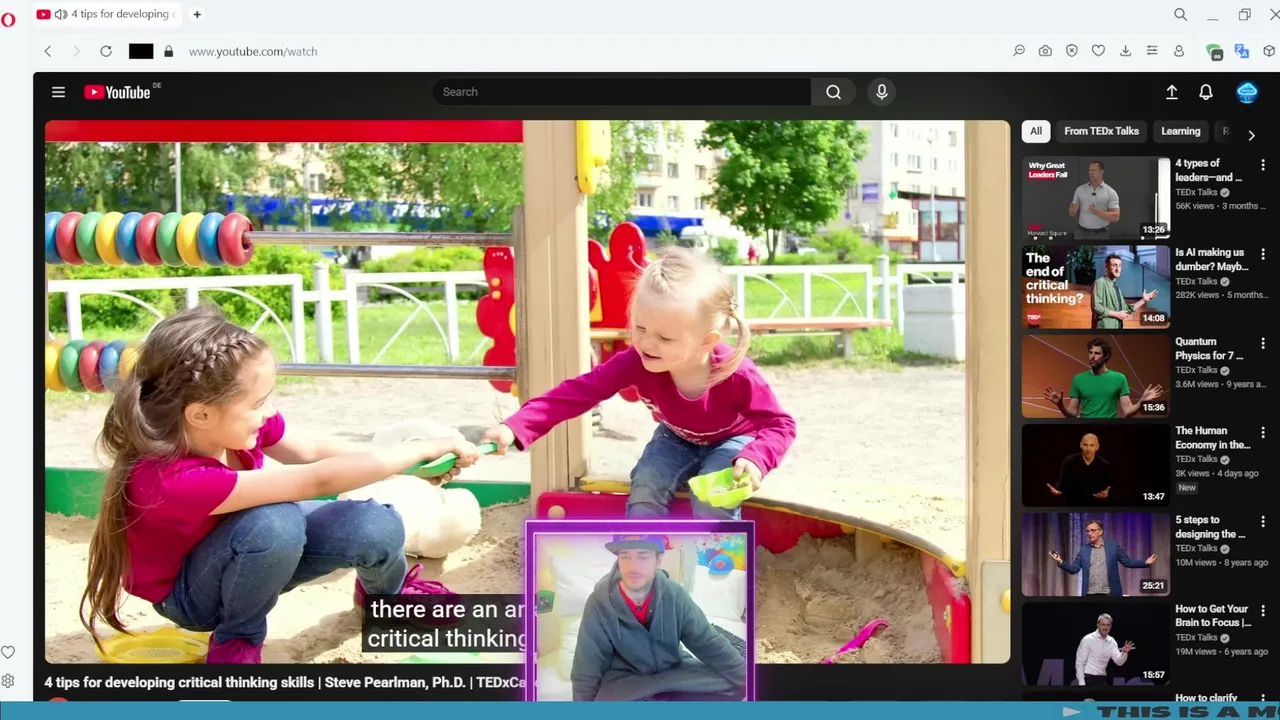Open 5 steps to designing video thumbnail
Viewport: 1280px width, 720px height.
(x=1095, y=553)
